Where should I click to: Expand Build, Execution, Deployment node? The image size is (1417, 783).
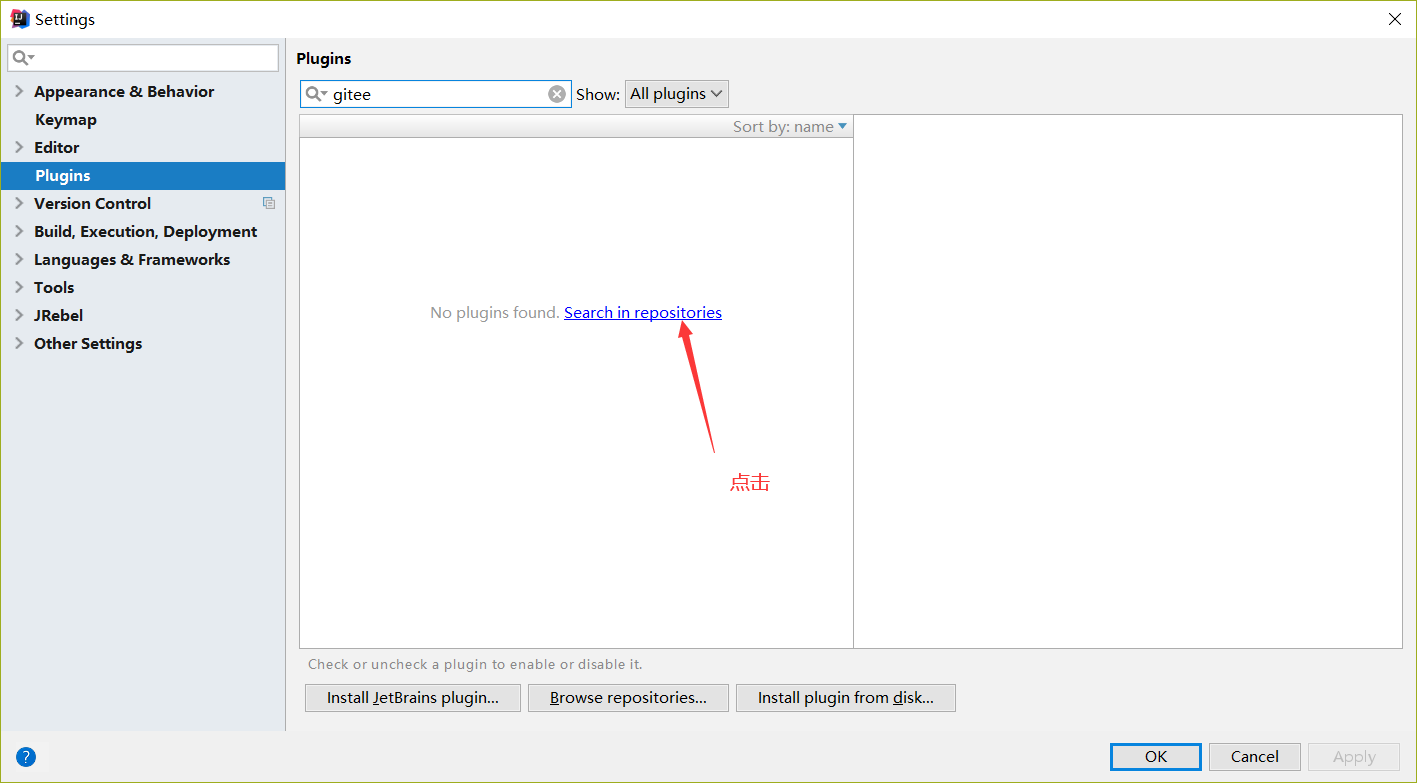[x=19, y=231]
